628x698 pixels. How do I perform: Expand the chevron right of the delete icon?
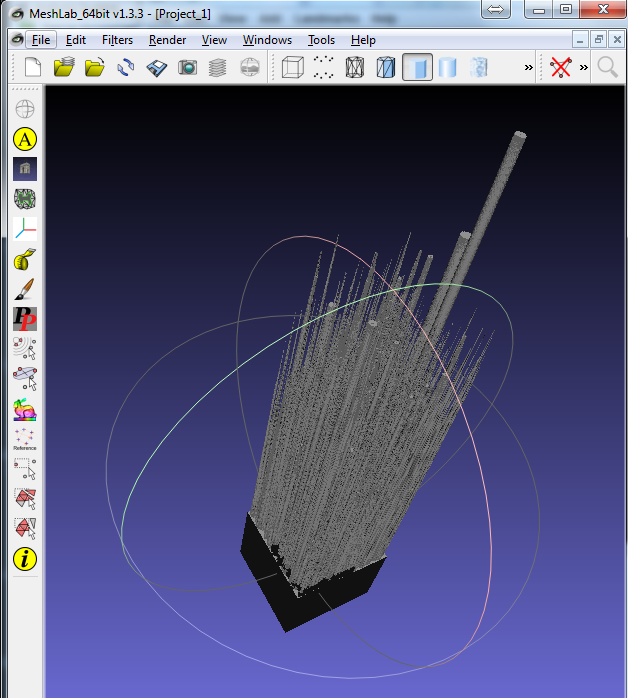(583, 67)
